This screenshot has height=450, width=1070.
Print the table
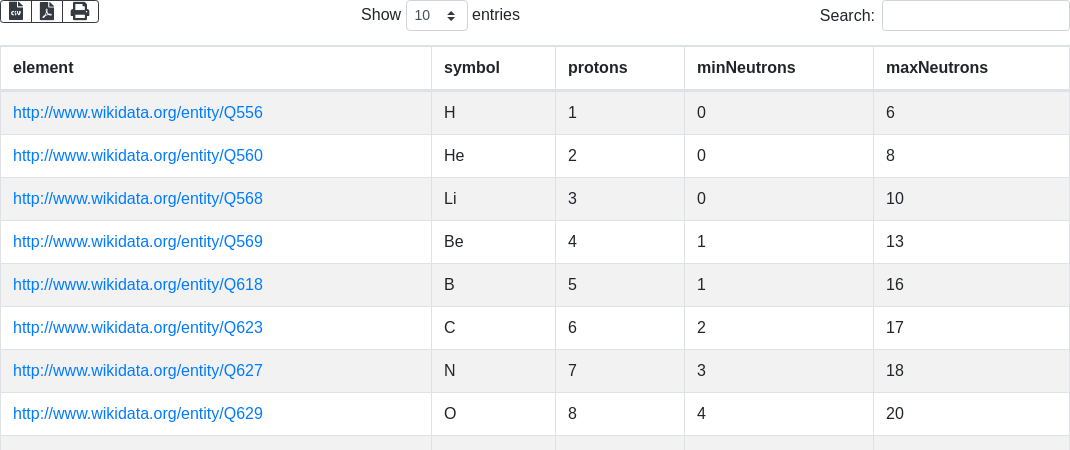pos(80,11)
